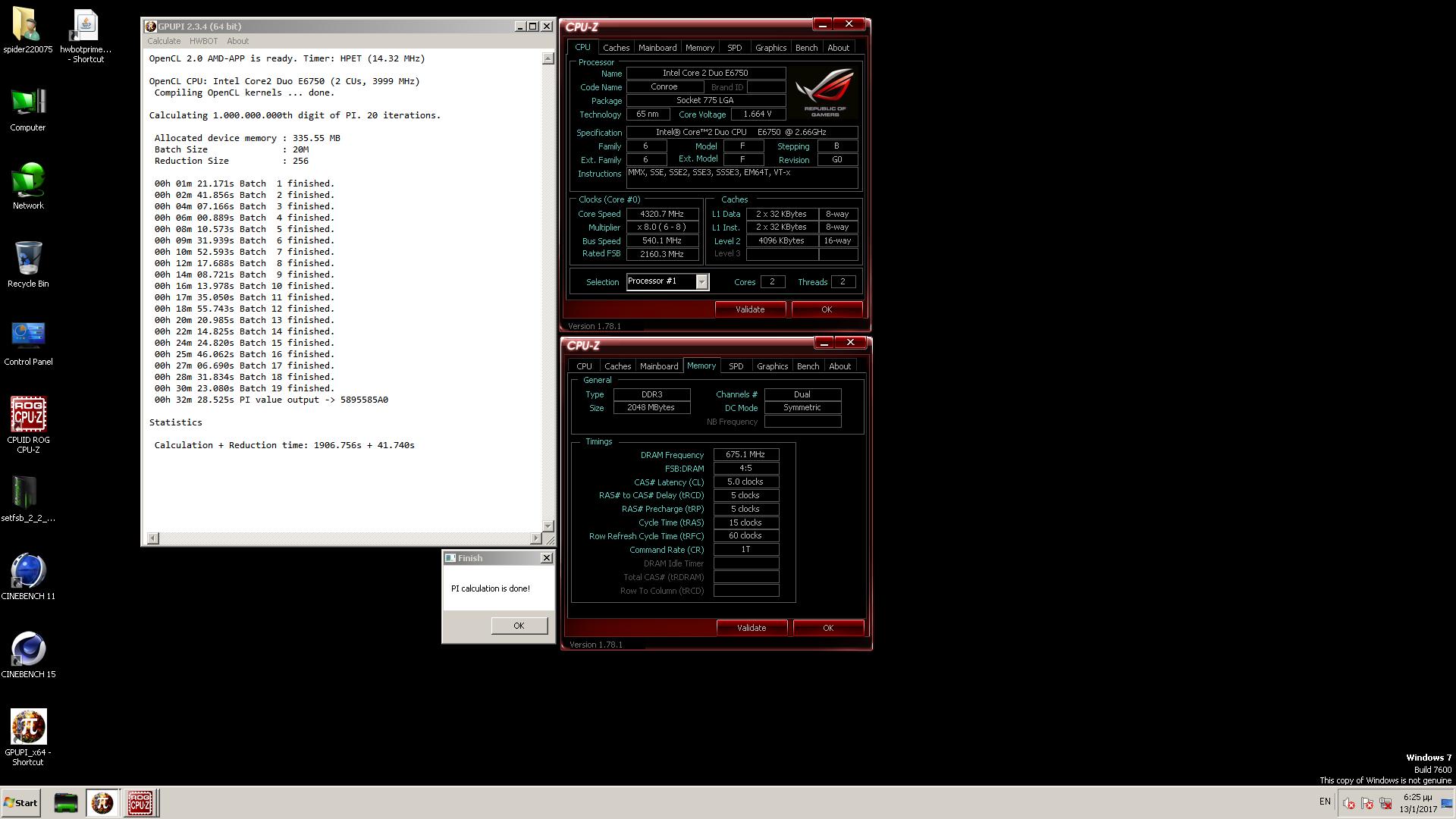Select About tab in bottom CPU-Z window
Screen dimensions: 1456x819
(x=839, y=366)
